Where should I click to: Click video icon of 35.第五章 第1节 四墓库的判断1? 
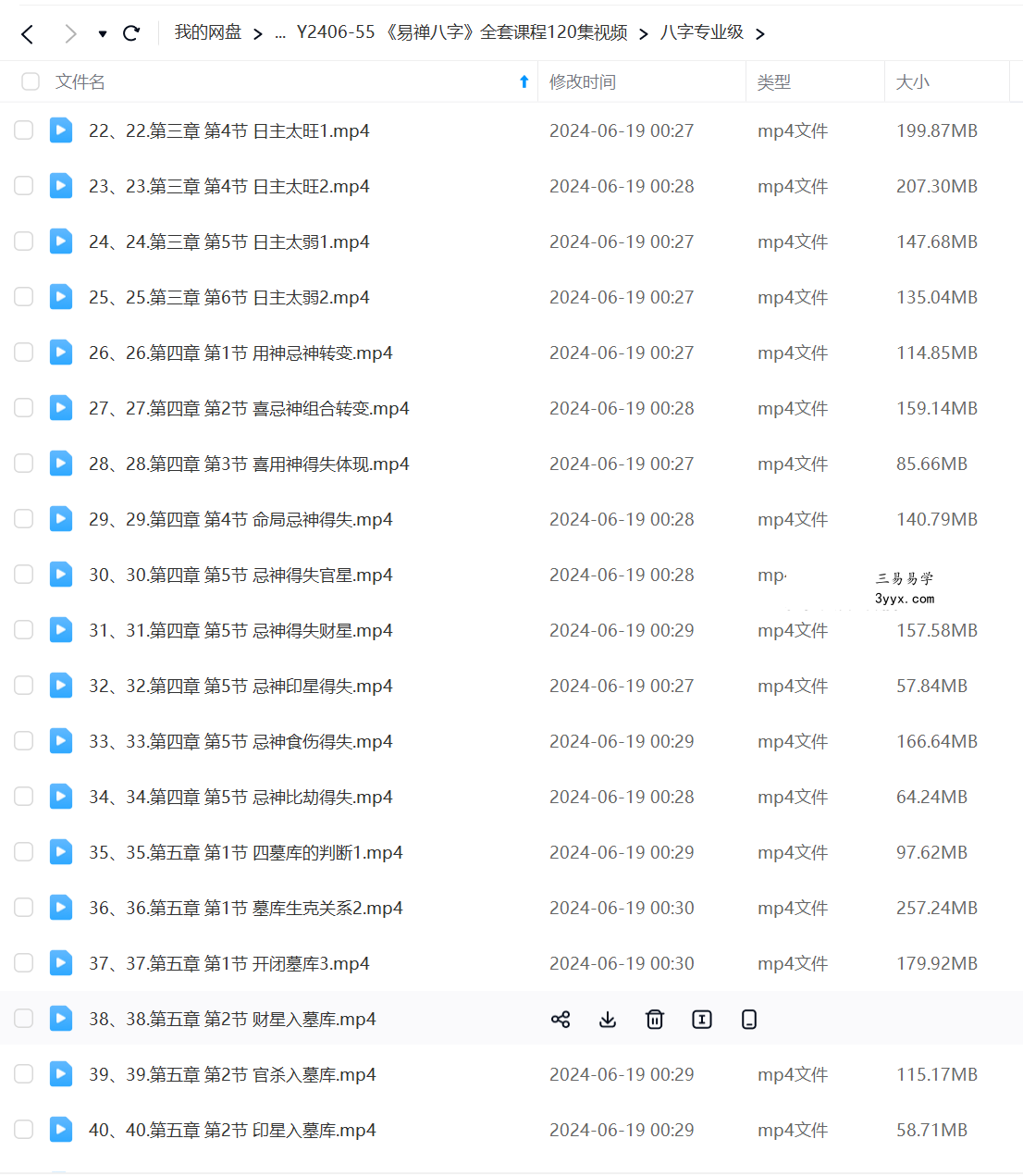click(x=61, y=852)
